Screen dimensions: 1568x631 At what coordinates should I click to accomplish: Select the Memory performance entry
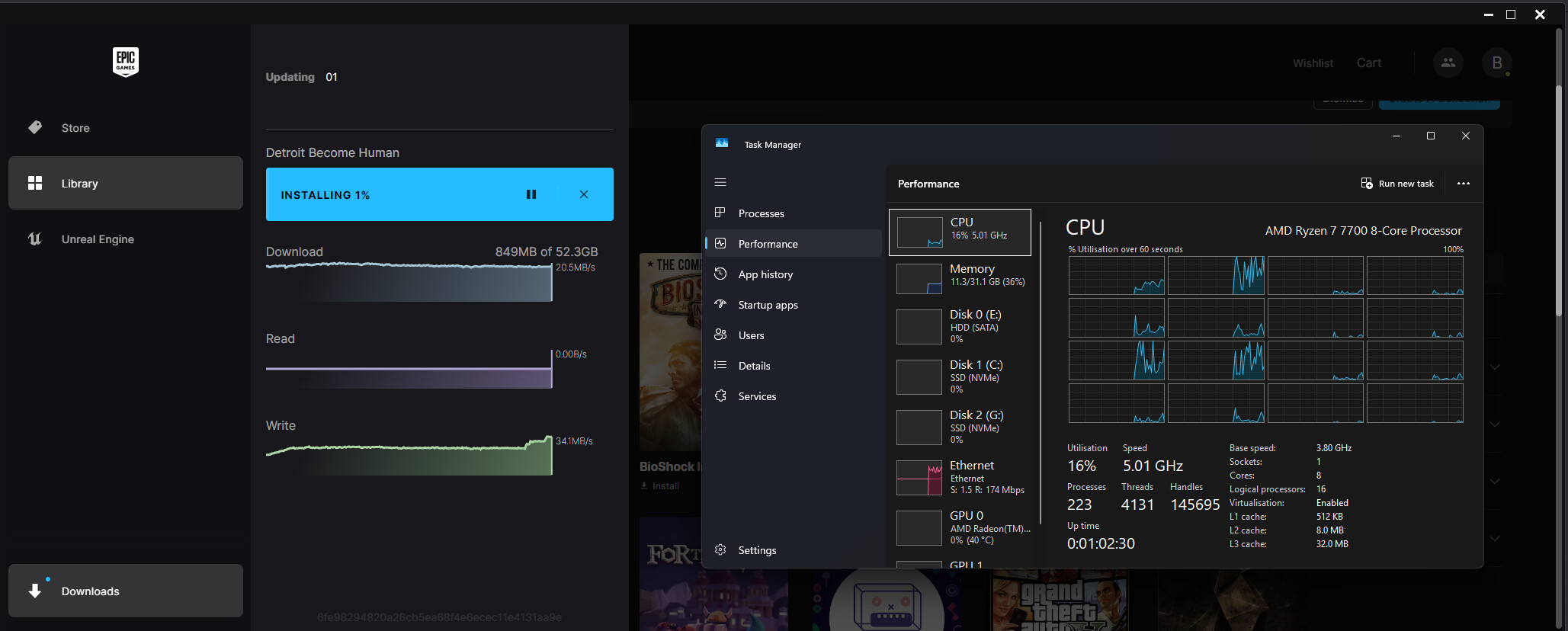[960, 279]
